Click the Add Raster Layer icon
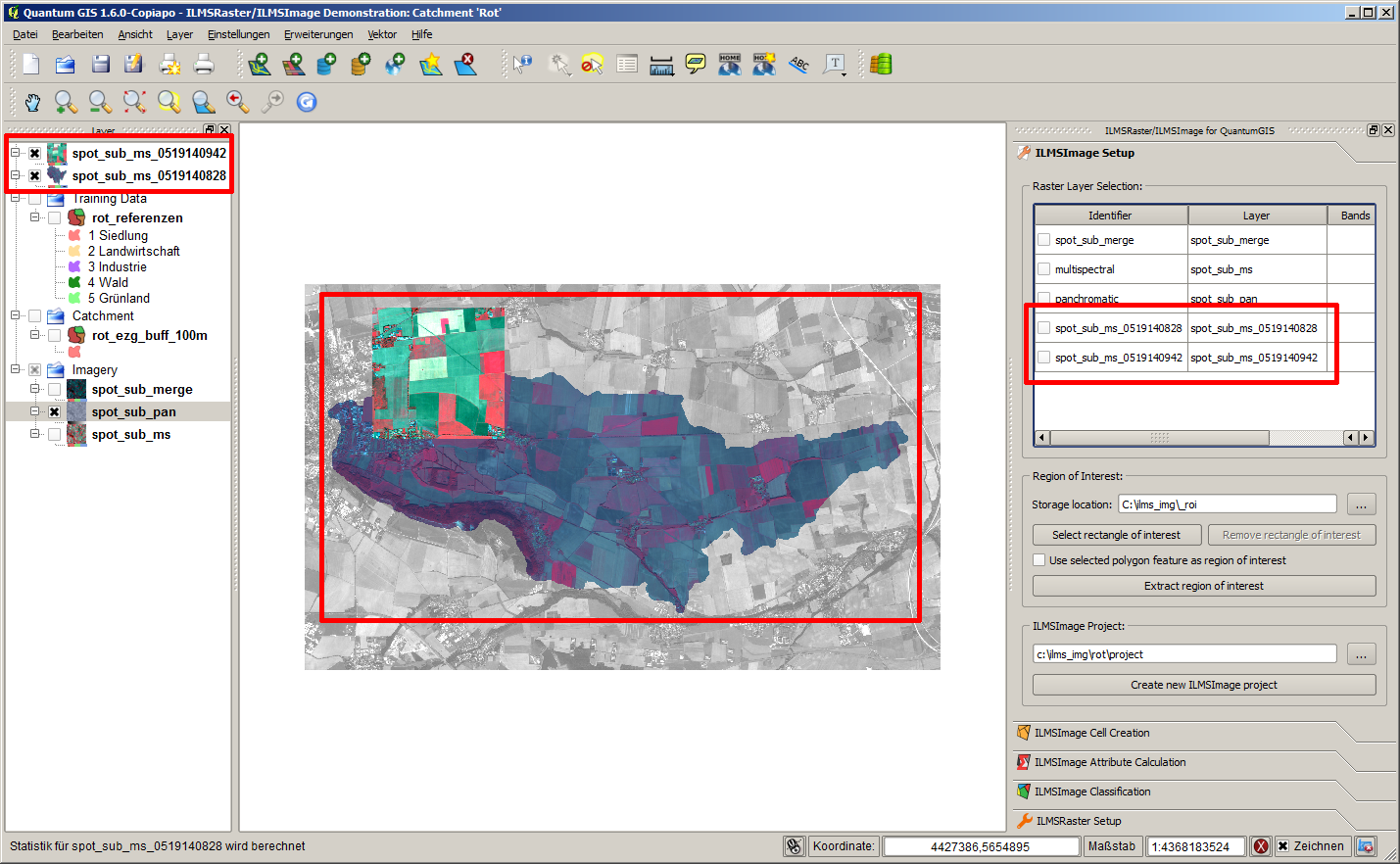The image size is (1400, 864). (x=293, y=65)
